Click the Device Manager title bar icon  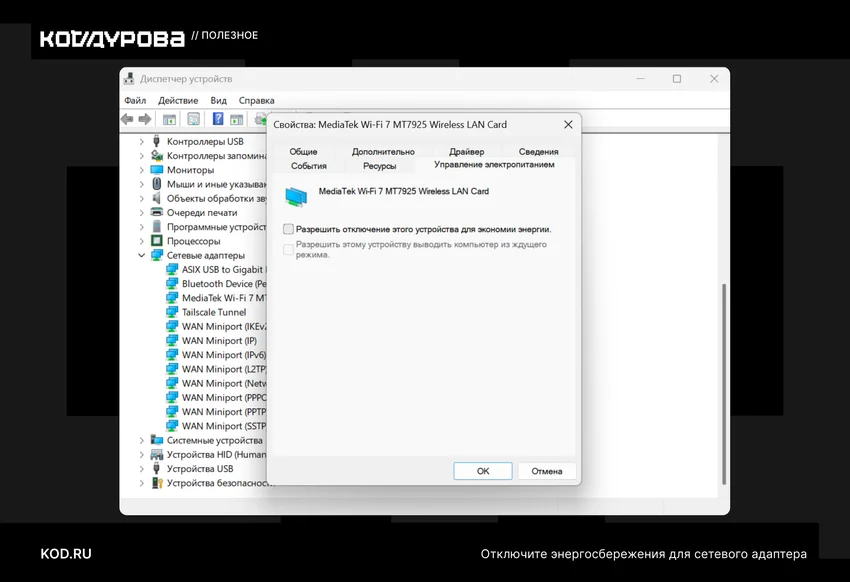[x=128, y=79]
